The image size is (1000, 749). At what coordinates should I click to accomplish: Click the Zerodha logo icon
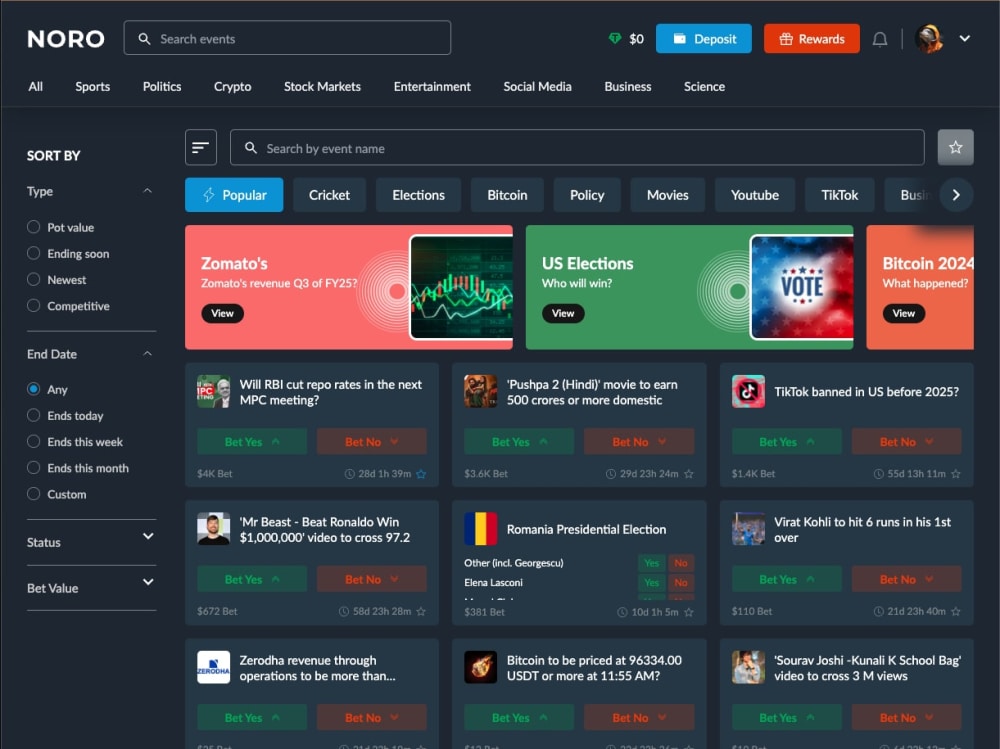[213, 667]
